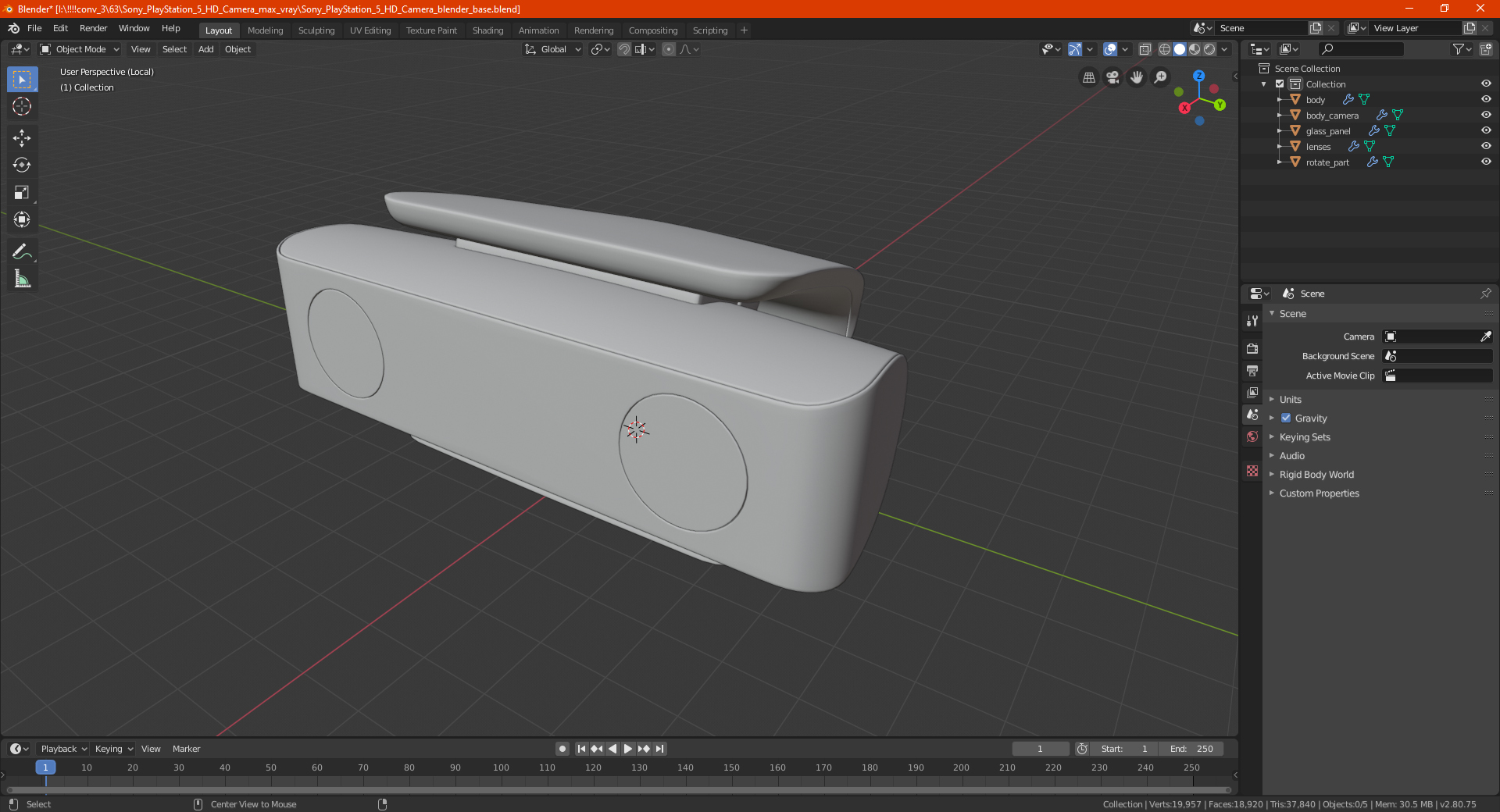The width and height of the screenshot is (1500, 812).
Task: Click the zoom view magnifier icon
Action: (x=1161, y=77)
